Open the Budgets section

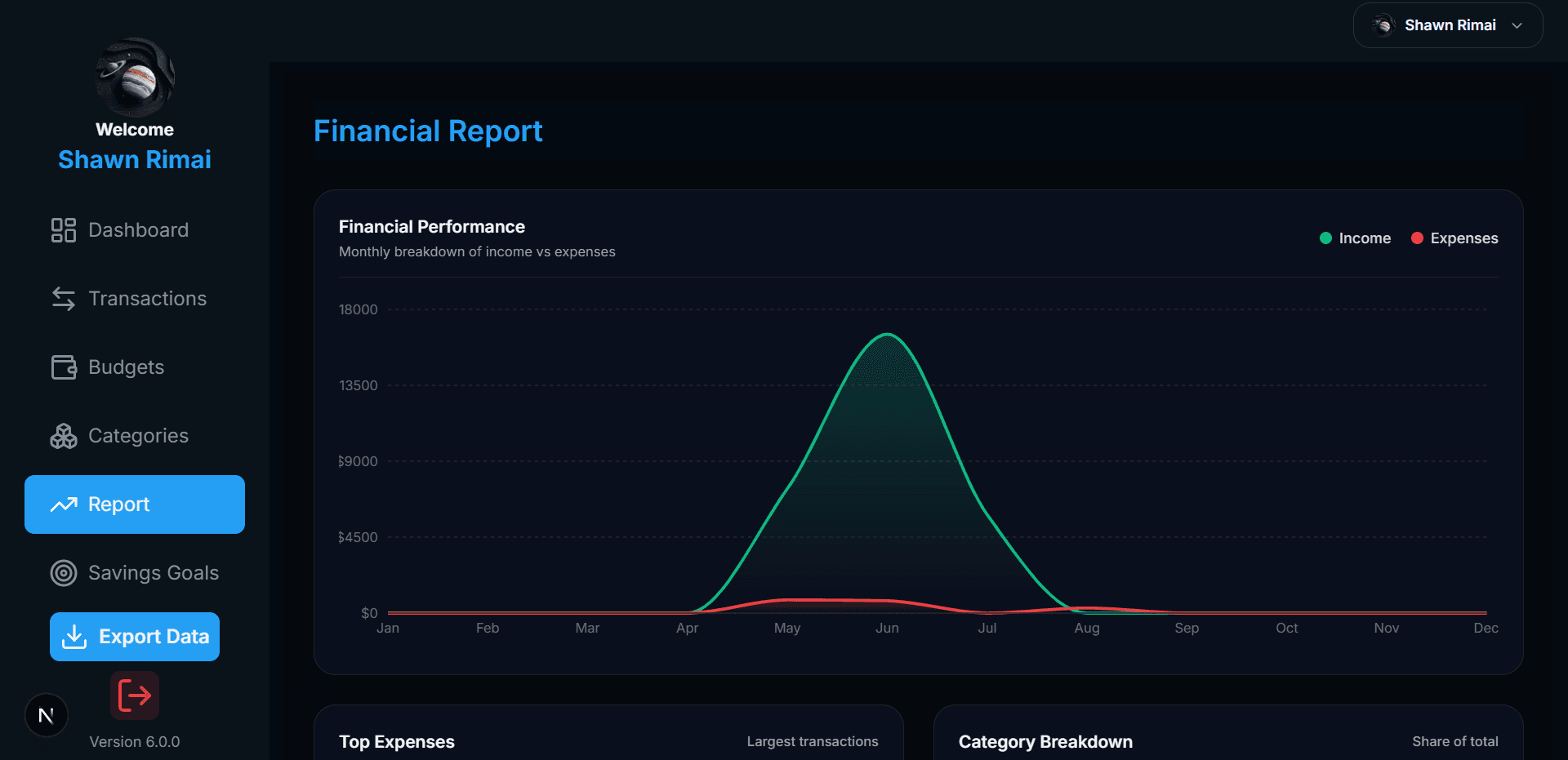point(135,367)
